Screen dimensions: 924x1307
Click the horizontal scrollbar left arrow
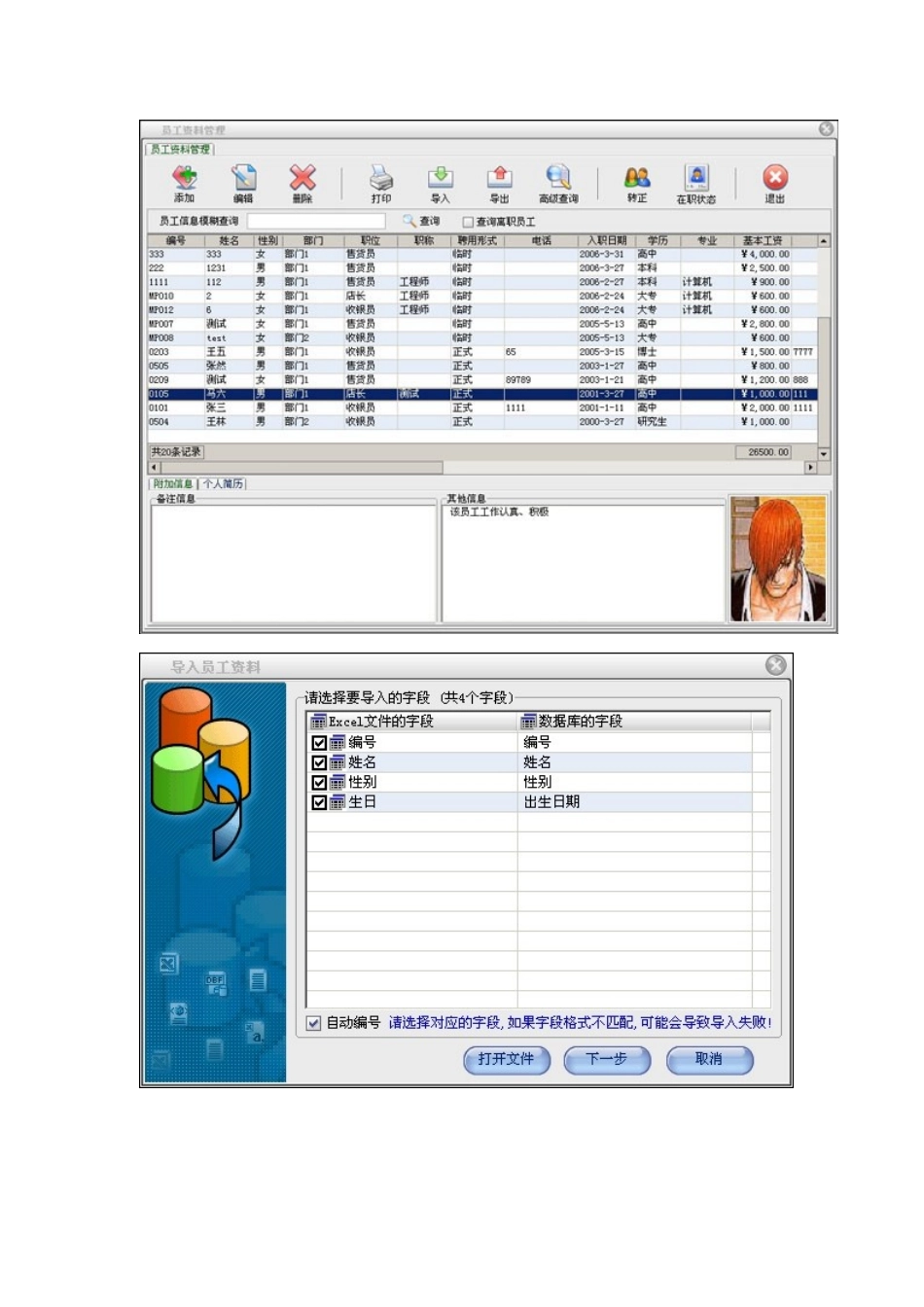click(154, 468)
